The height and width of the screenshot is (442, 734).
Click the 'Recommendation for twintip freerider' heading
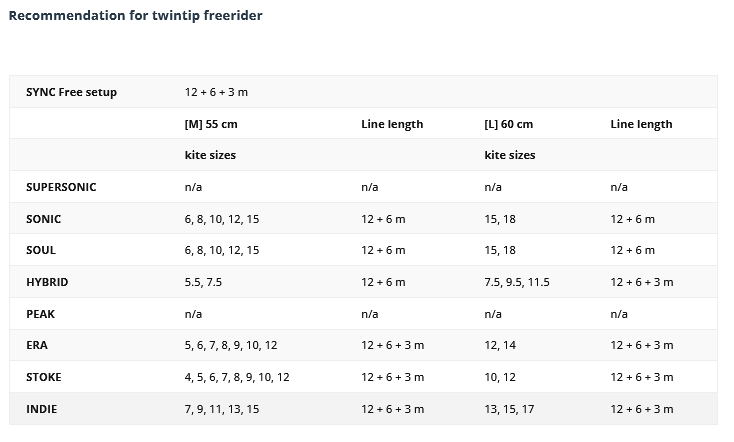(x=135, y=16)
